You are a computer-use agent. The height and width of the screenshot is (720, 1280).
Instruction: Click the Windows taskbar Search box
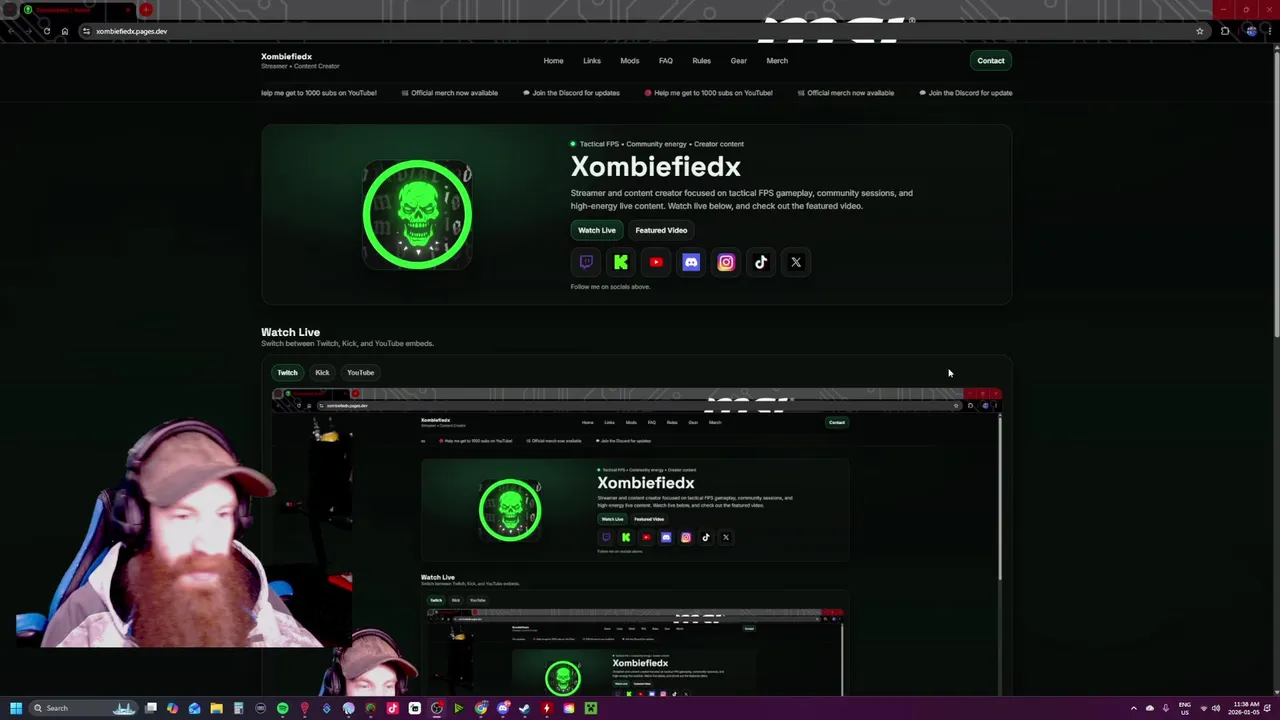[x=83, y=708]
